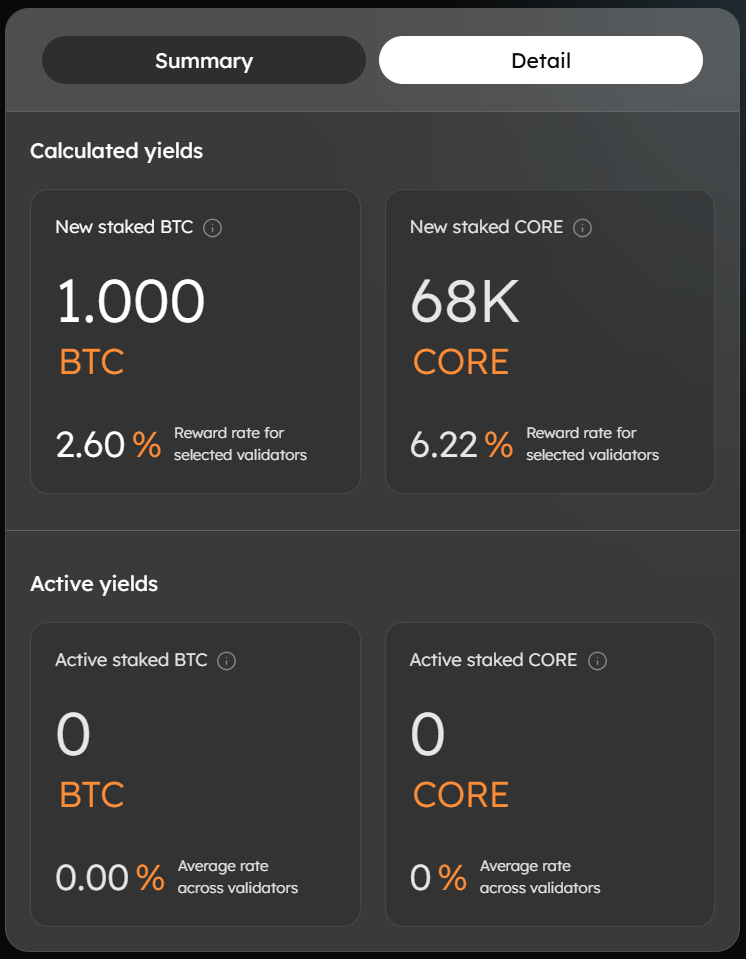Open the New staked BTC info tooltip icon
The height and width of the screenshot is (959, 746).
coord(210,227)
